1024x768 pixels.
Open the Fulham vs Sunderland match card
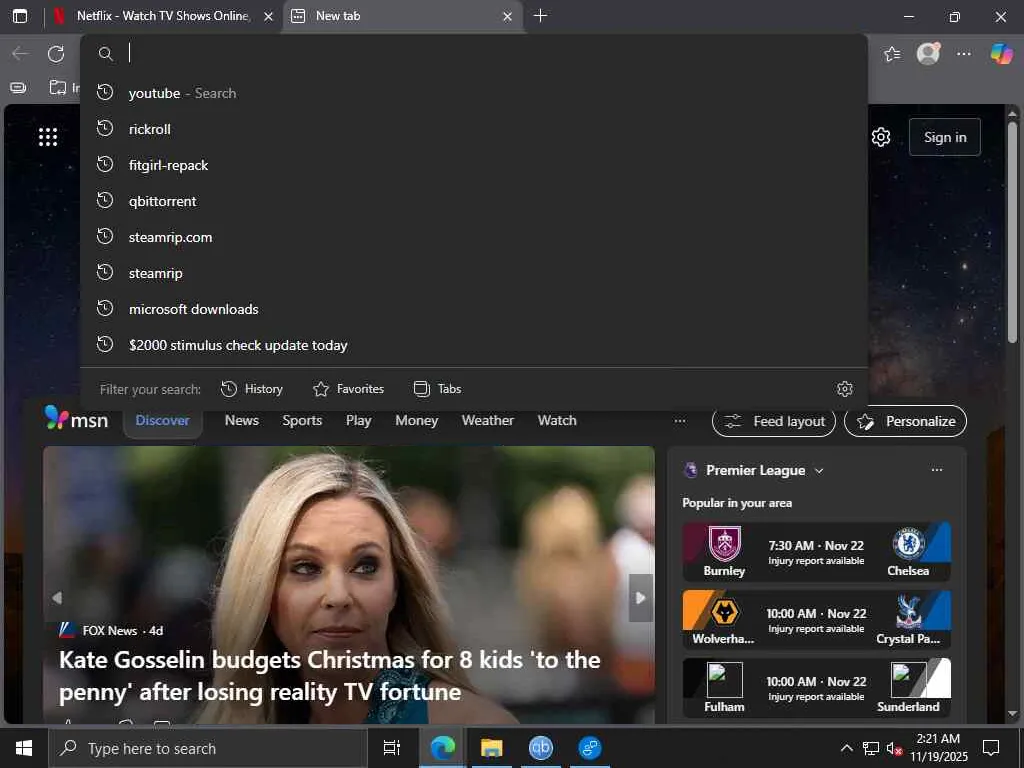[x=816, y=688]
